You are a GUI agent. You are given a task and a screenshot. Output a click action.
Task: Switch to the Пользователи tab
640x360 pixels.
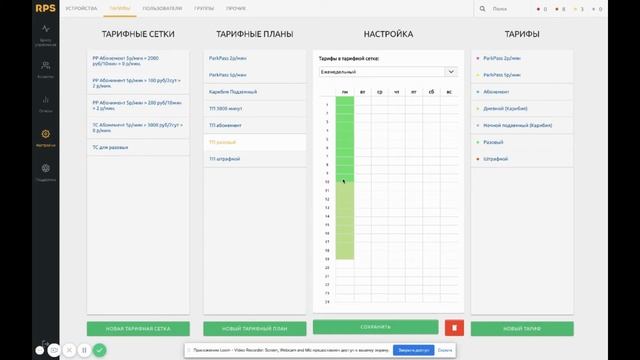coord(162,8)
